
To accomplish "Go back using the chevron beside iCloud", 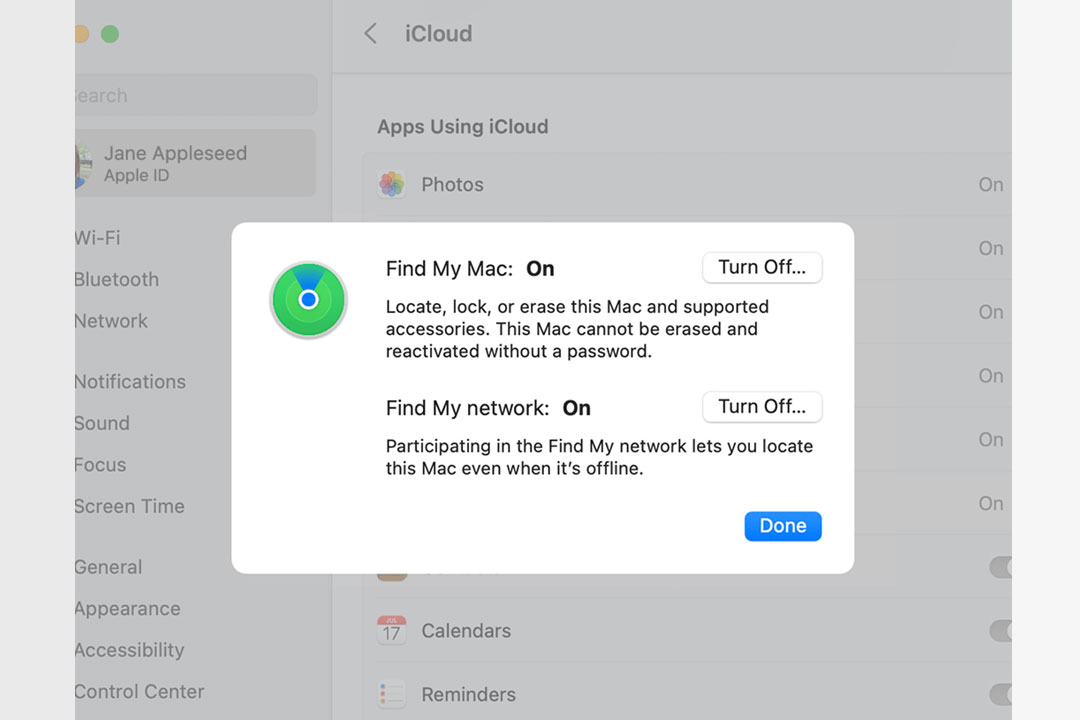I will click(371, 33).
